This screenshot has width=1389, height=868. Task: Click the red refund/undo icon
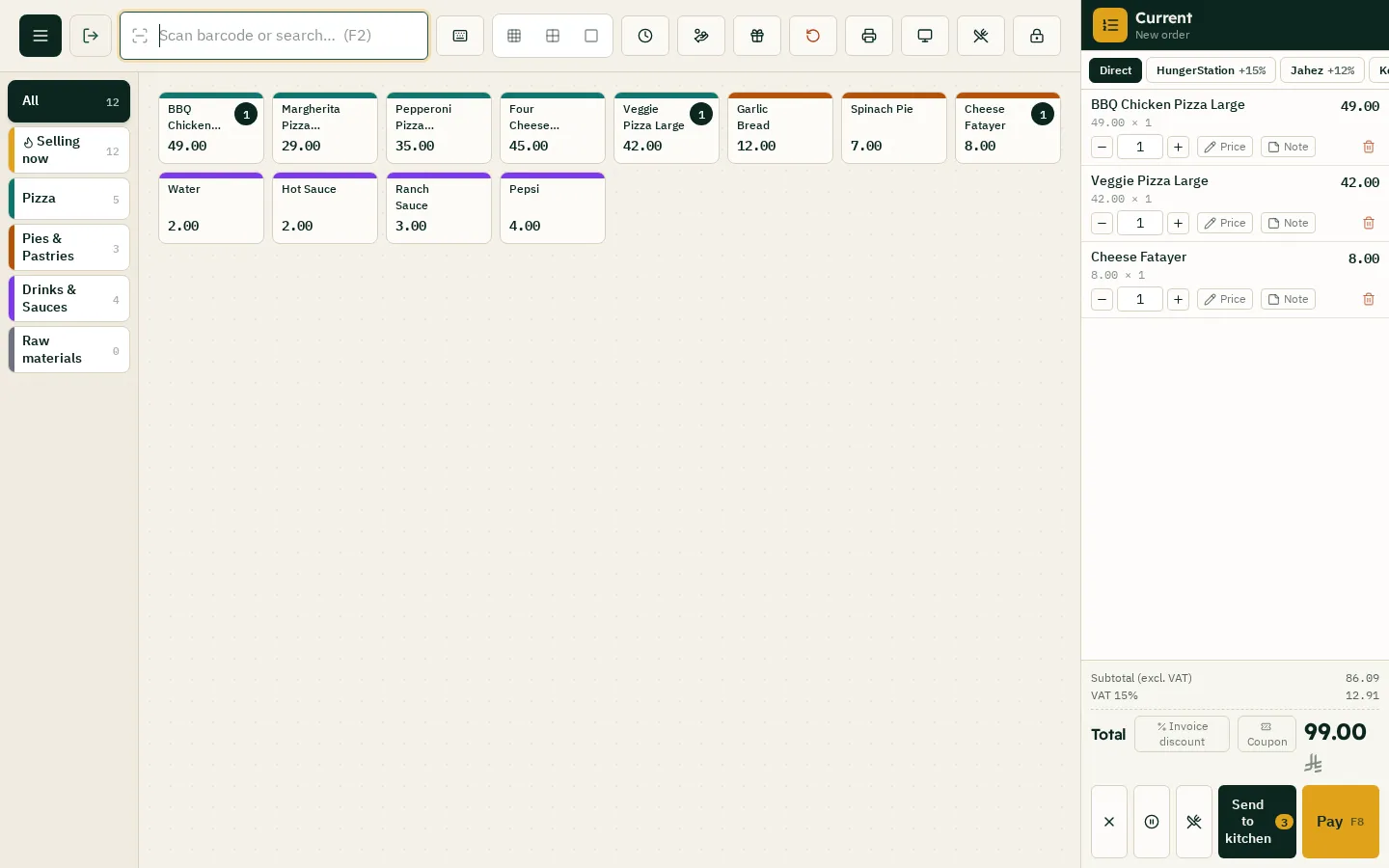(813, 36)
